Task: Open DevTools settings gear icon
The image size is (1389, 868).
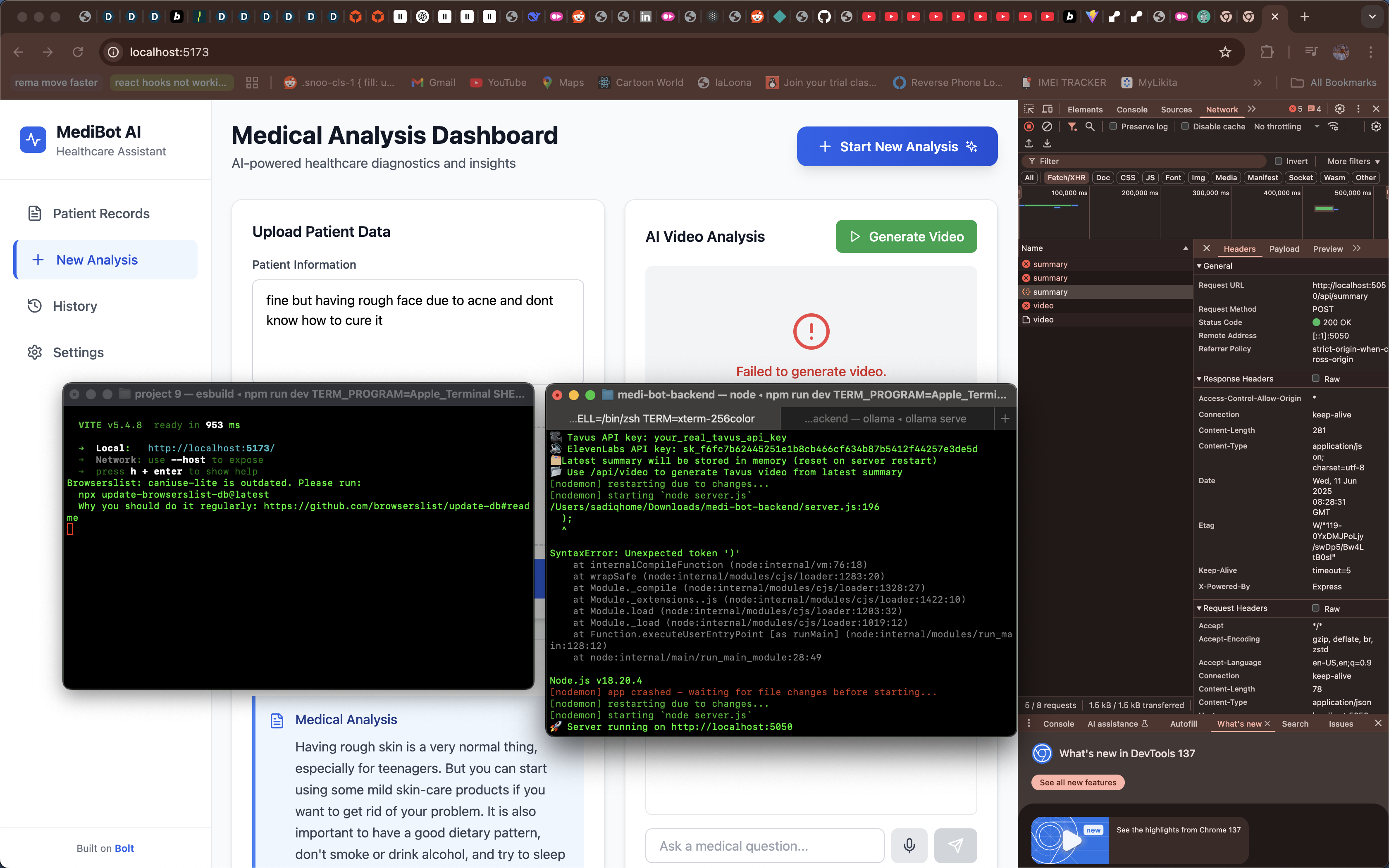Action: pyautogui.click(x=1340, y=109)
